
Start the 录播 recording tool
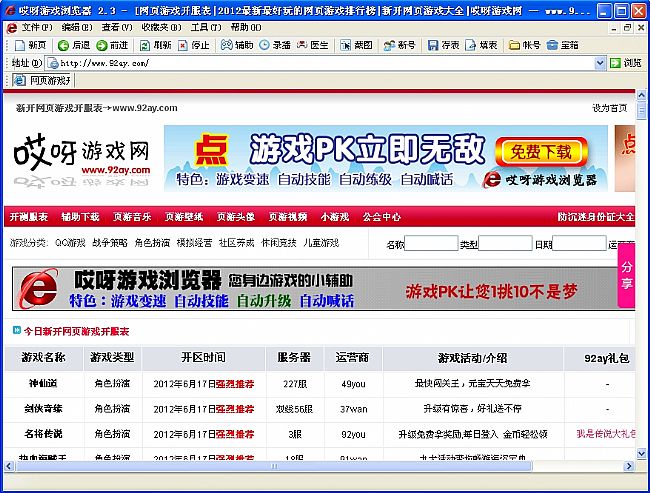[275, 45]
